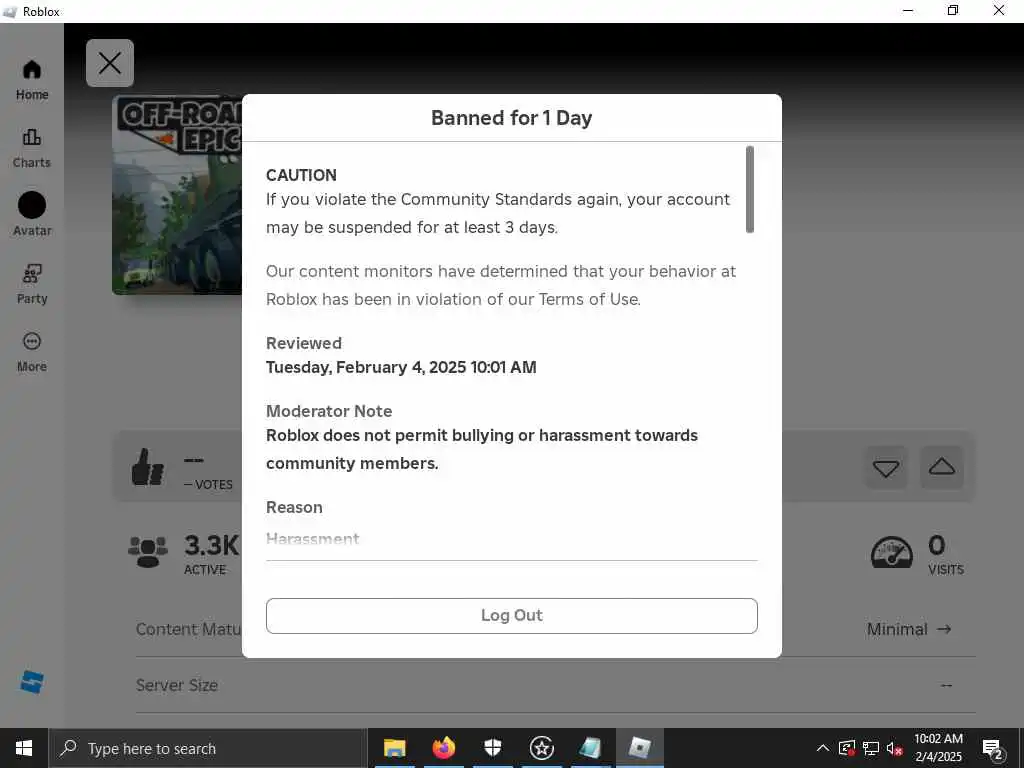1024x768 pixels.
Task: Open Charts in the sidebar
Action: (31, 148)
